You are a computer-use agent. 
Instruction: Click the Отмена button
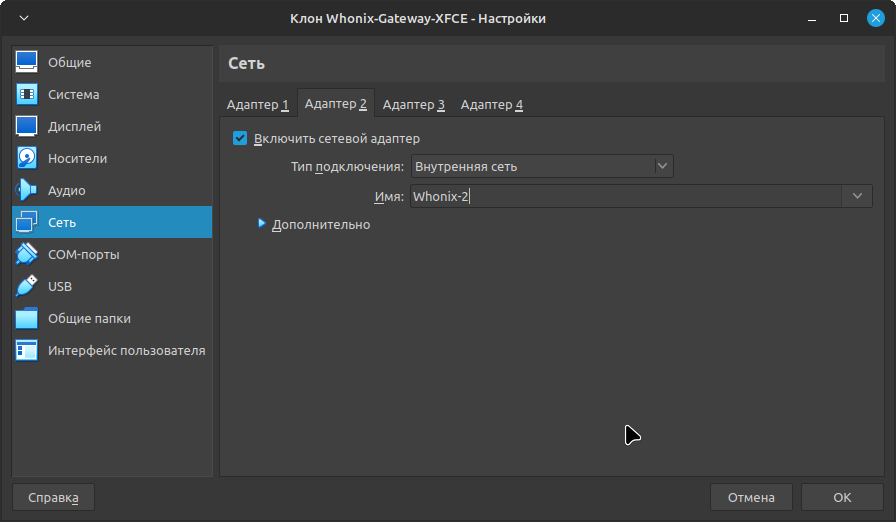tap(750, 497)
